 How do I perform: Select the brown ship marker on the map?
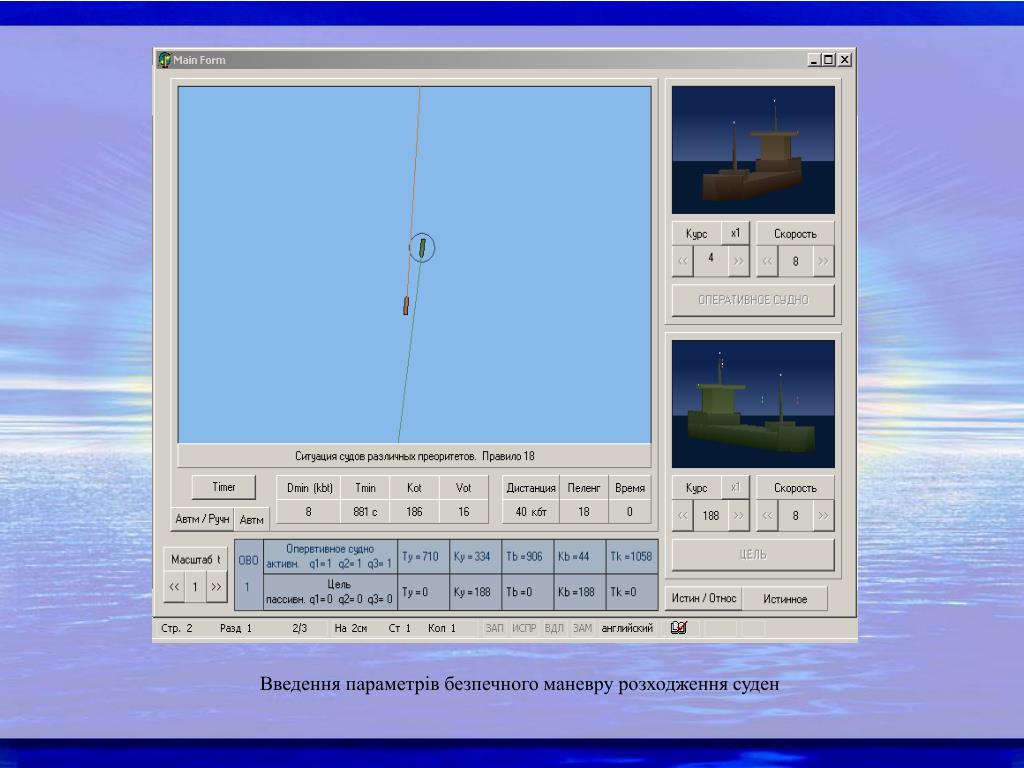point(406,306)
